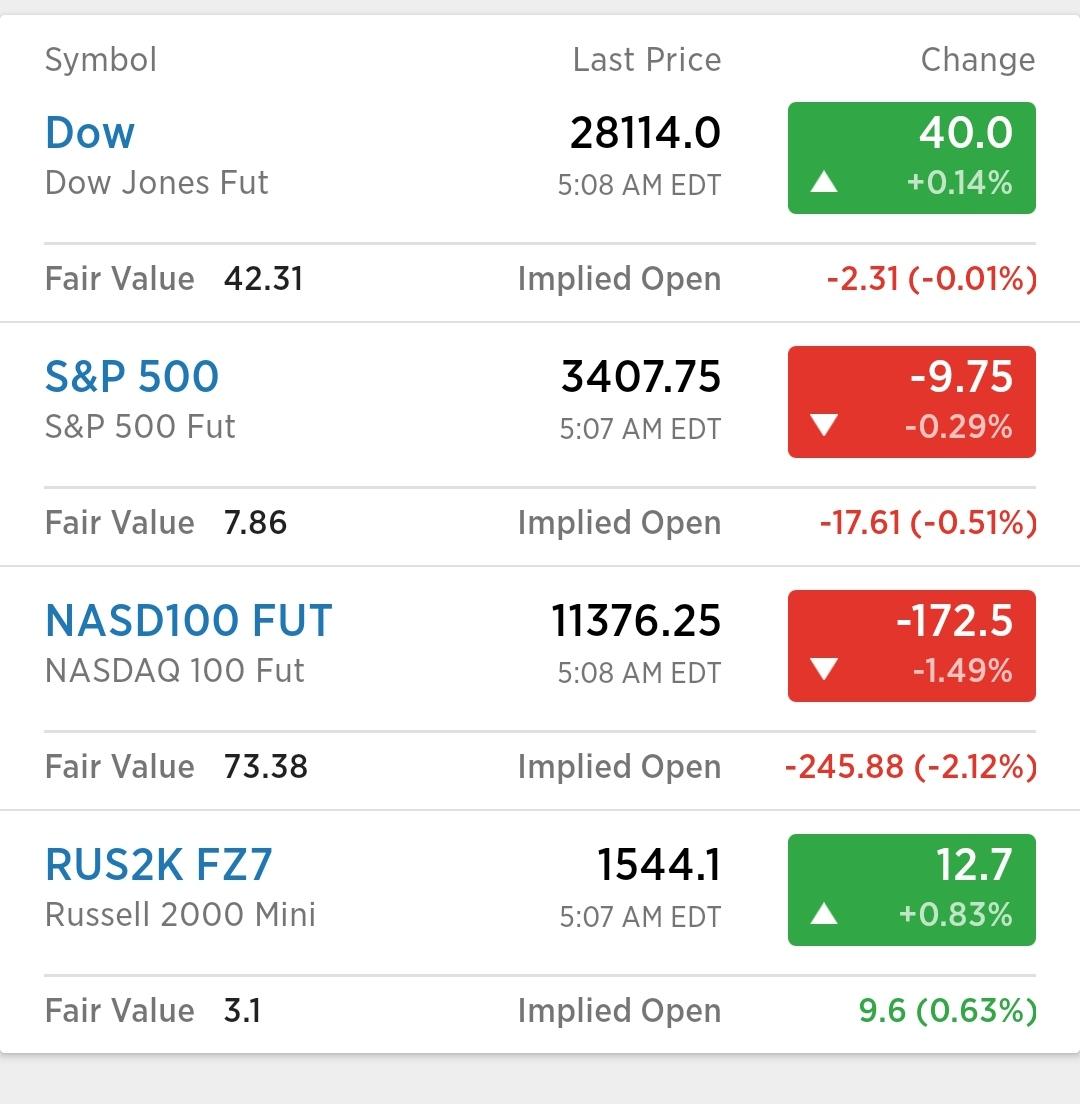1080x1104 pixels.
Task: Click the red NASDAQ change box
Action: tap(911, 645)
